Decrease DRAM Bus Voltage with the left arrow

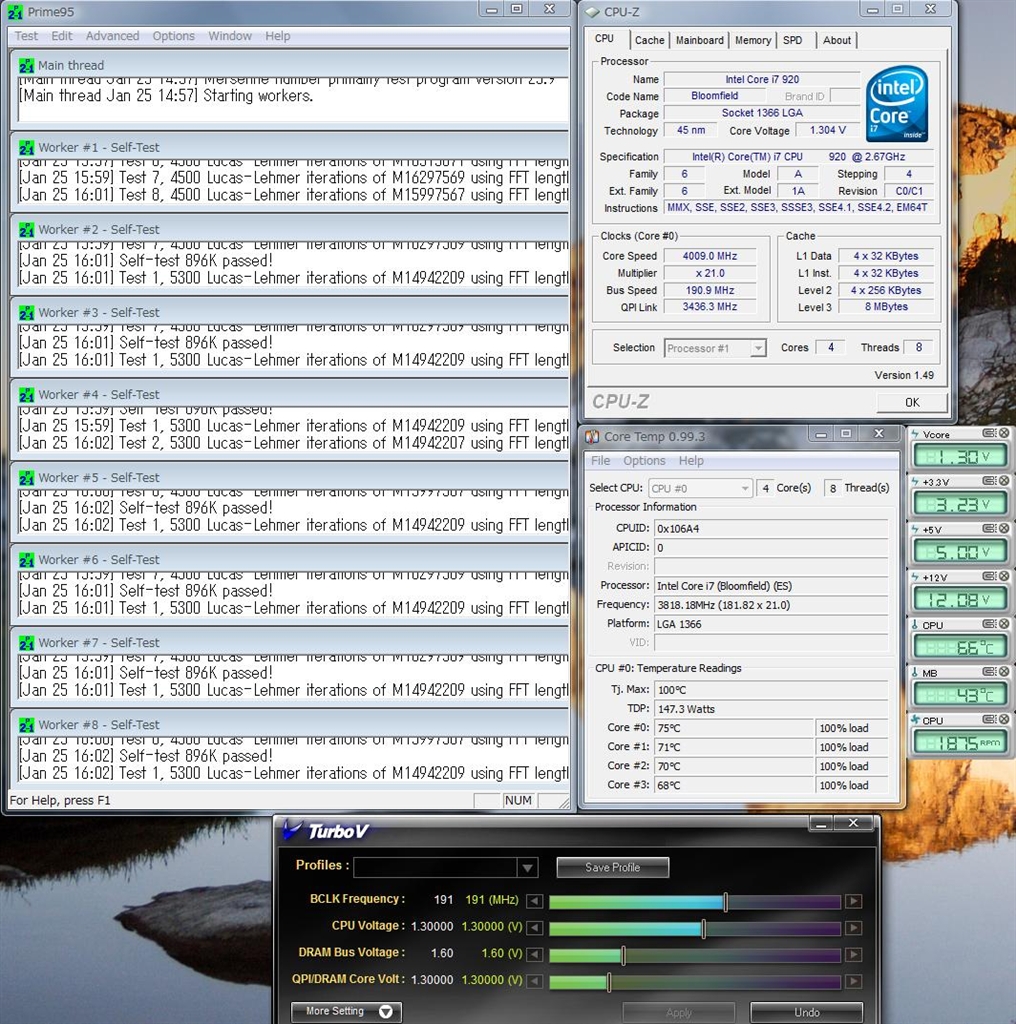tap(534, 955)
